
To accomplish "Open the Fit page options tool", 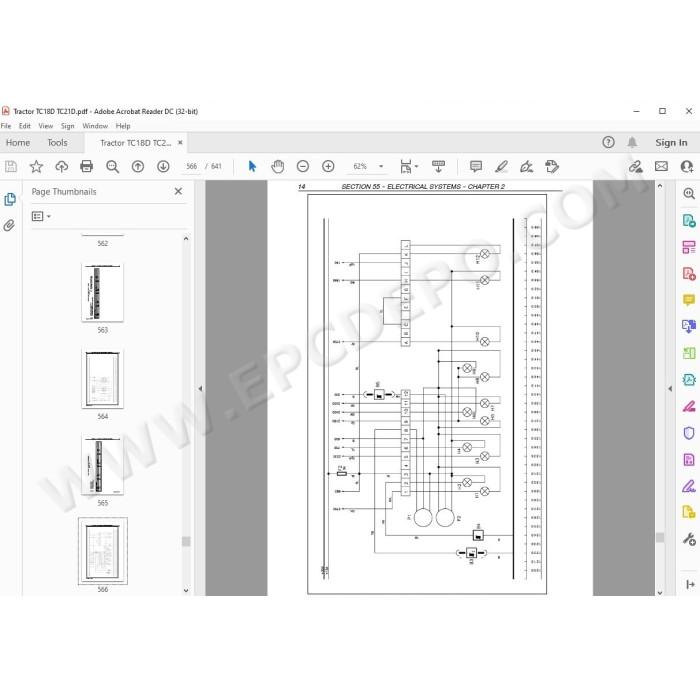I will click(x=409, y=167).
